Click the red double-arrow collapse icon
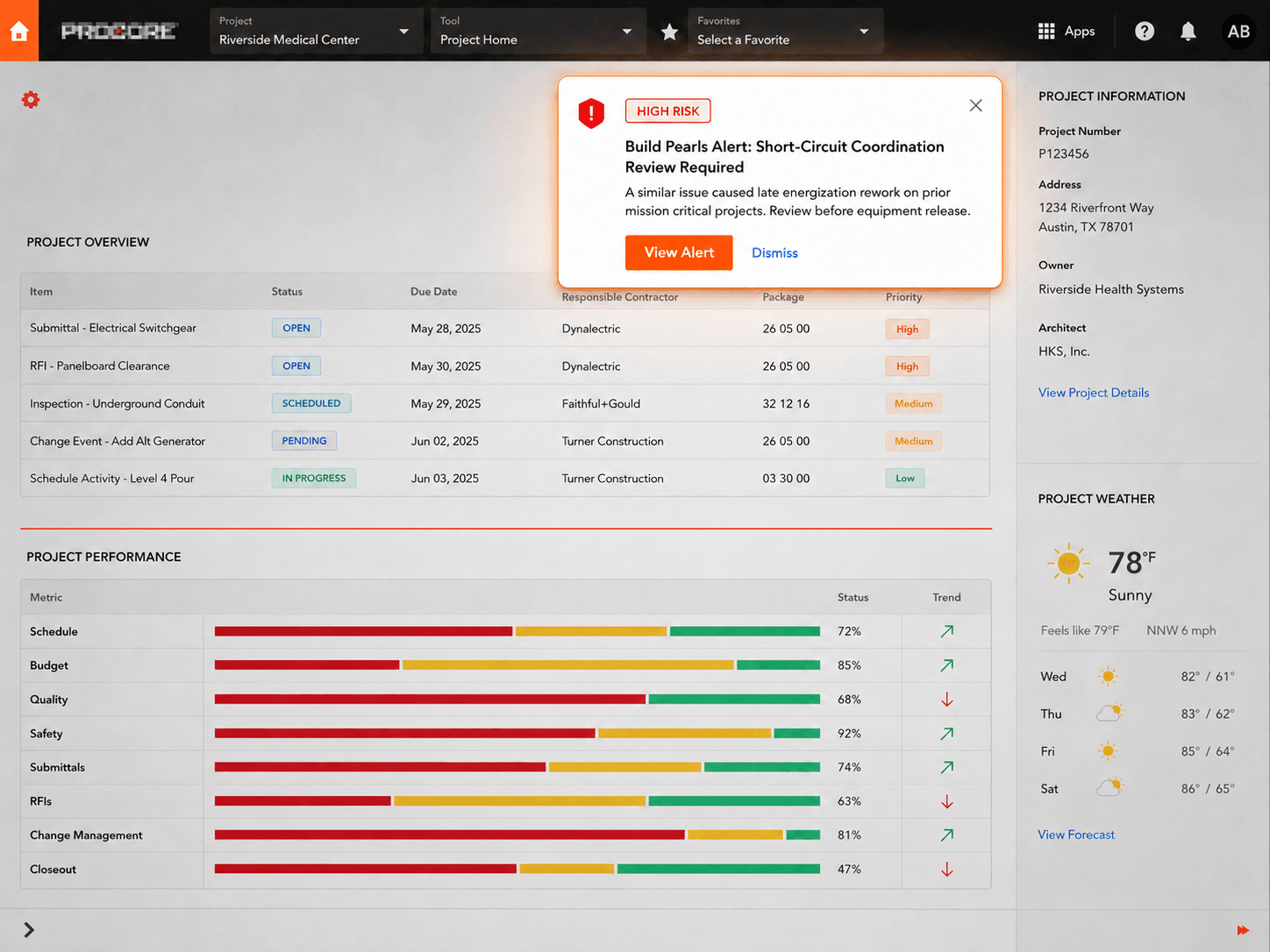This screenshot has width=1270, height=952. (1242, 930)
